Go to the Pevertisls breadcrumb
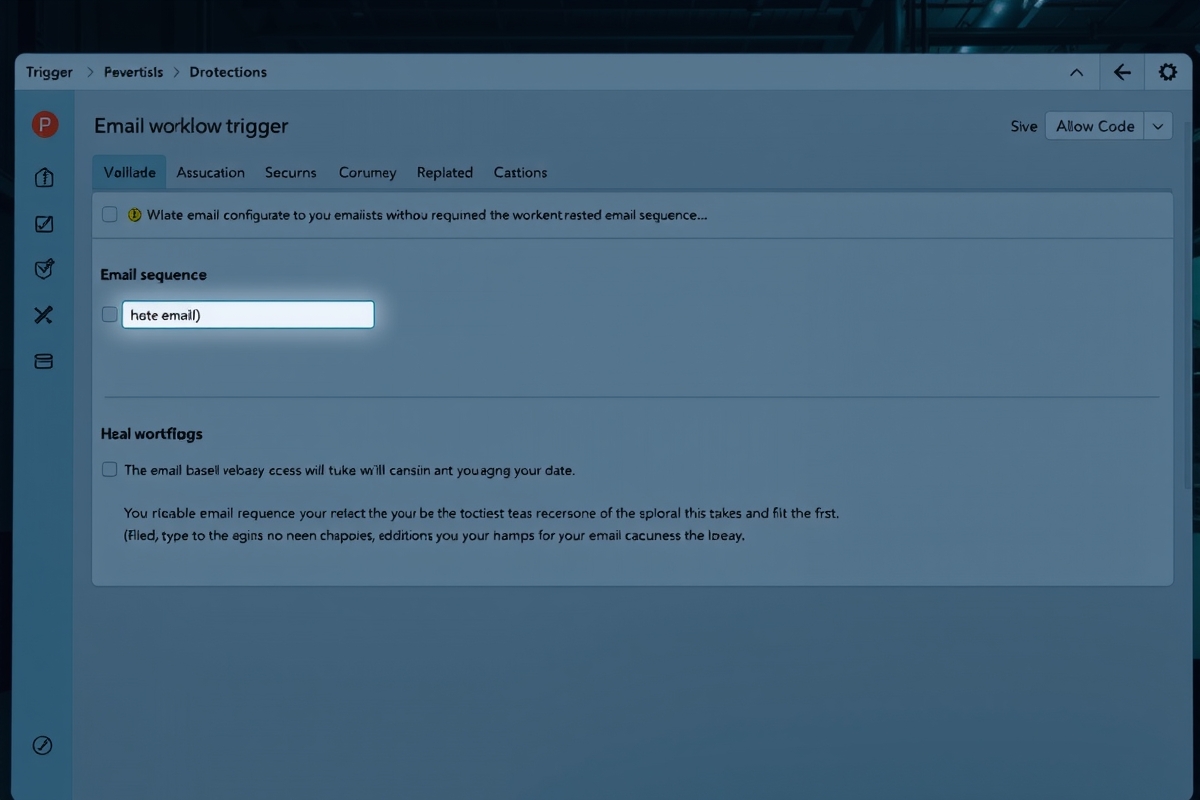 [133, 72]
